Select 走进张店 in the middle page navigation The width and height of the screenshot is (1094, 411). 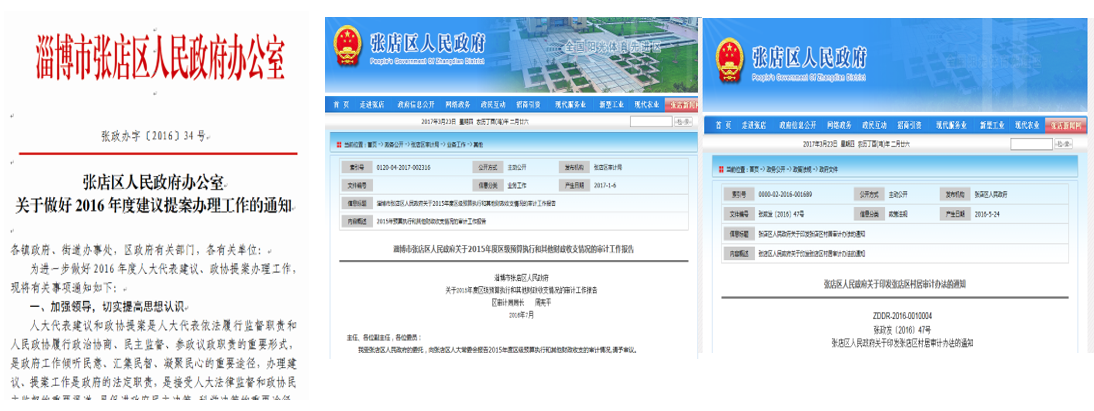pyautogui.click(x=372, y=103)
